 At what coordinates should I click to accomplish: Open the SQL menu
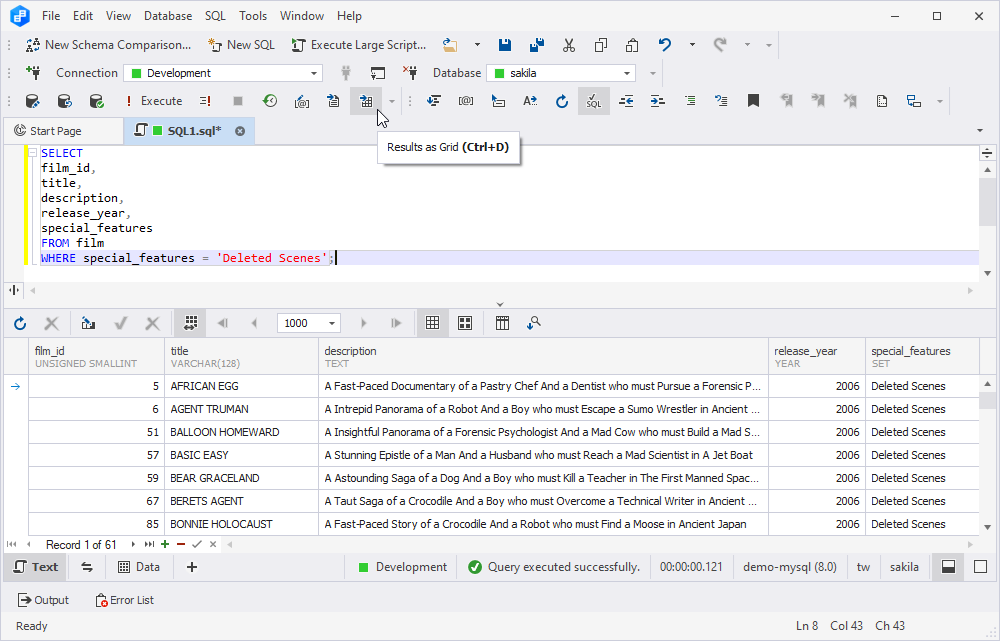(x=215, y=16)
